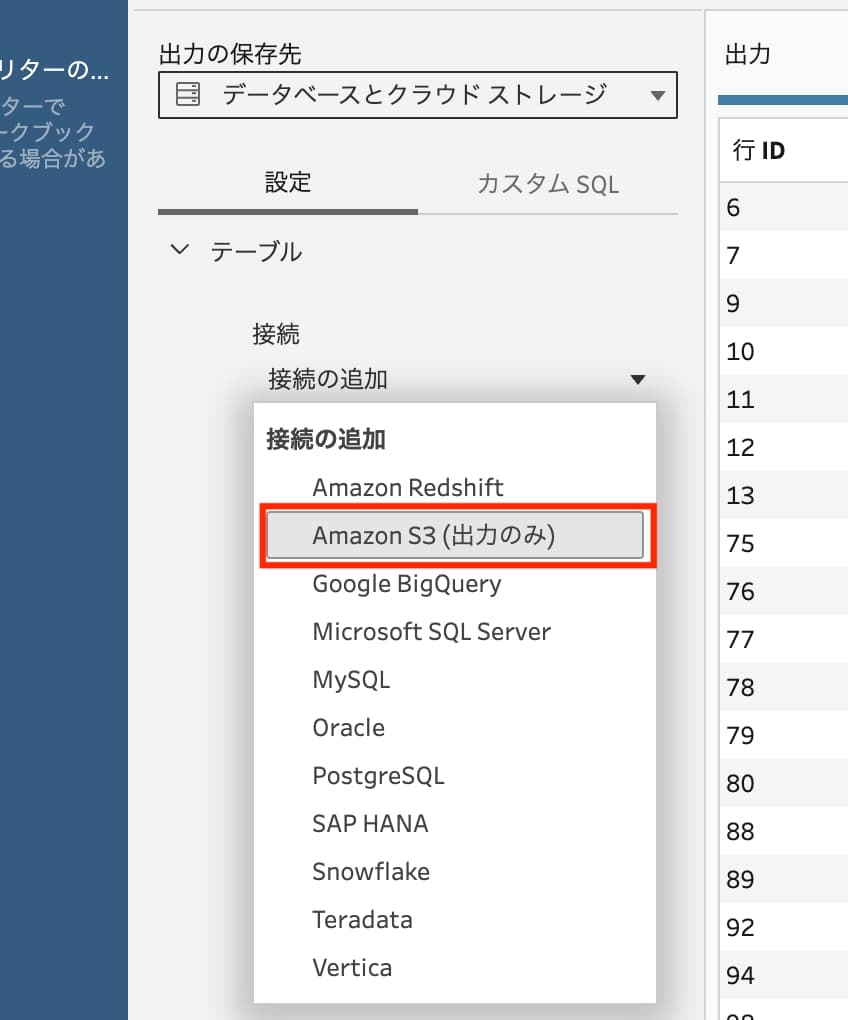Click the 出力 panel title

tap(747, 54)
